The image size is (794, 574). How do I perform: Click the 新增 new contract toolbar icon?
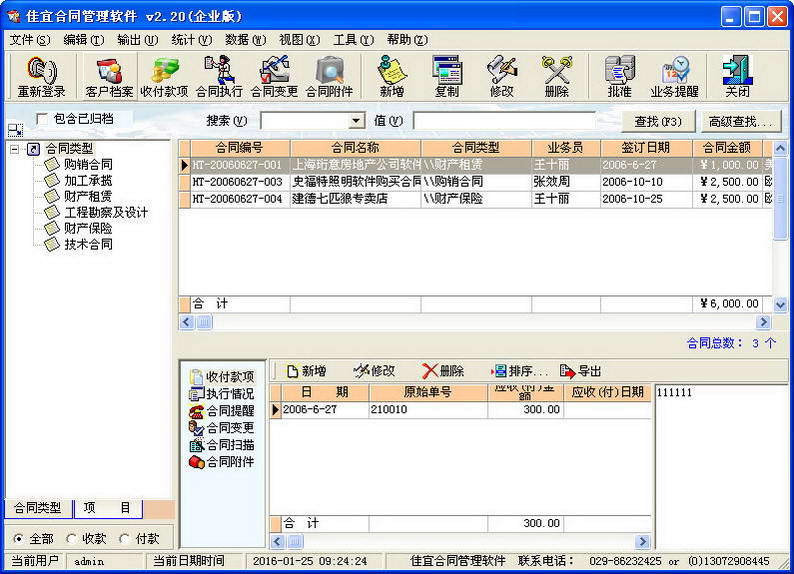392,77
